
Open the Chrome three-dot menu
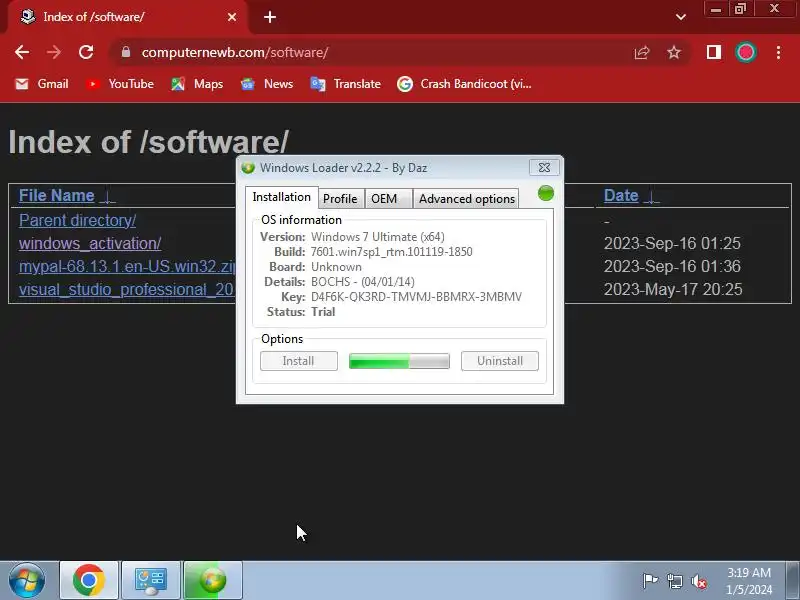click(779, 52)
